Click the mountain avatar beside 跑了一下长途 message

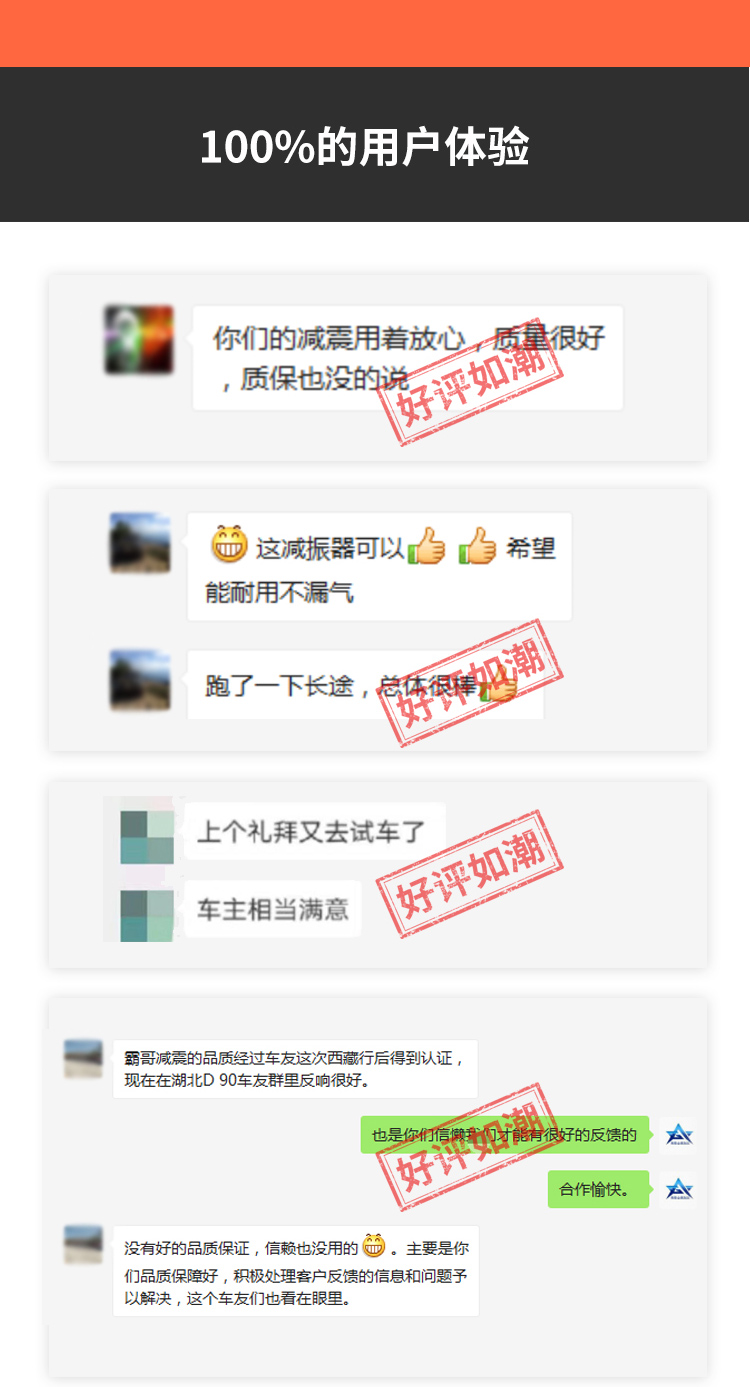(140, 680)
